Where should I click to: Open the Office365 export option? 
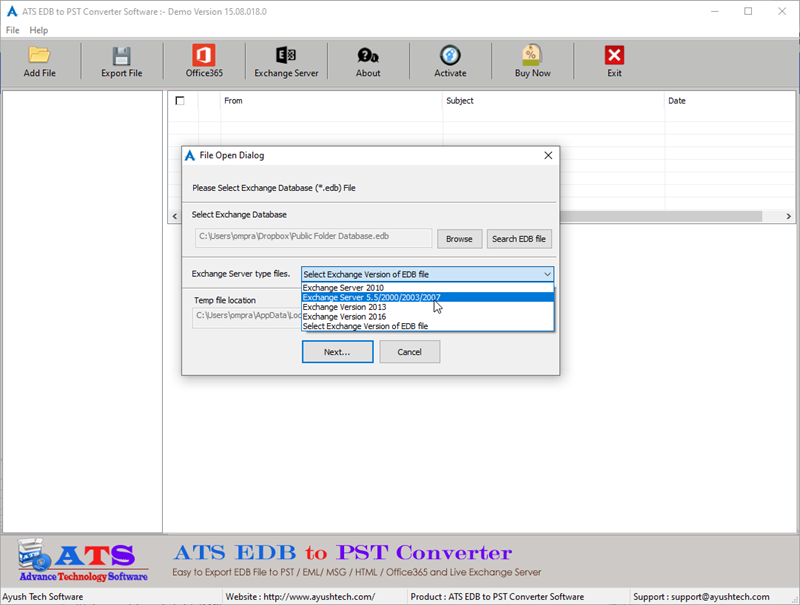[x=203, y=62]
